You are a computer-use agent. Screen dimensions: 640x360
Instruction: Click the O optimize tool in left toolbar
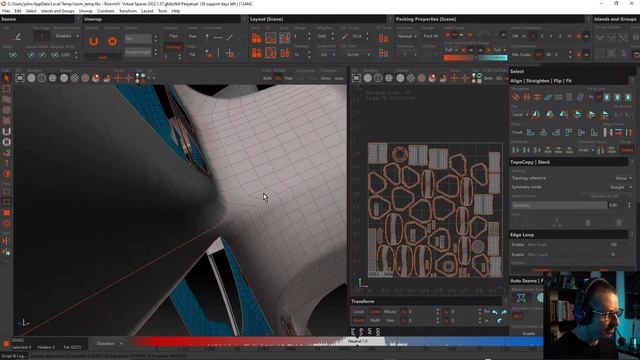click(x=6, y=142)
